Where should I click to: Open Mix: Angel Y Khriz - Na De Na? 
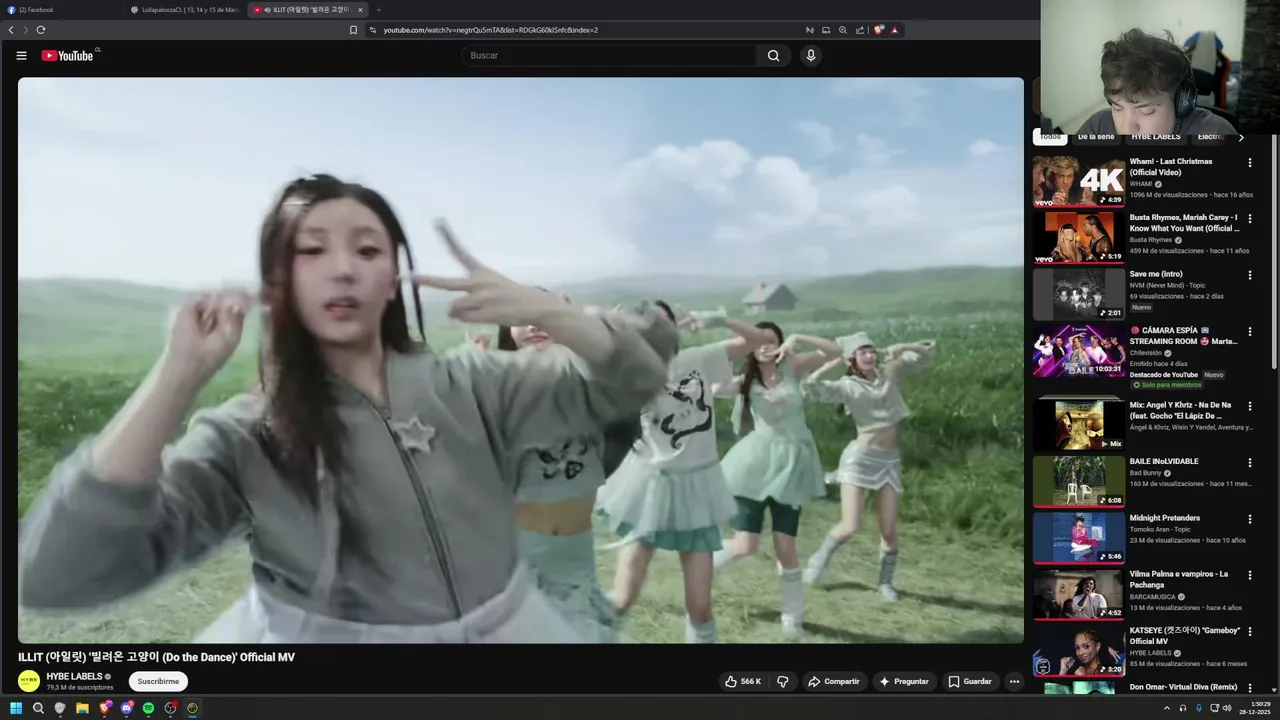(x=1180, y=410)
